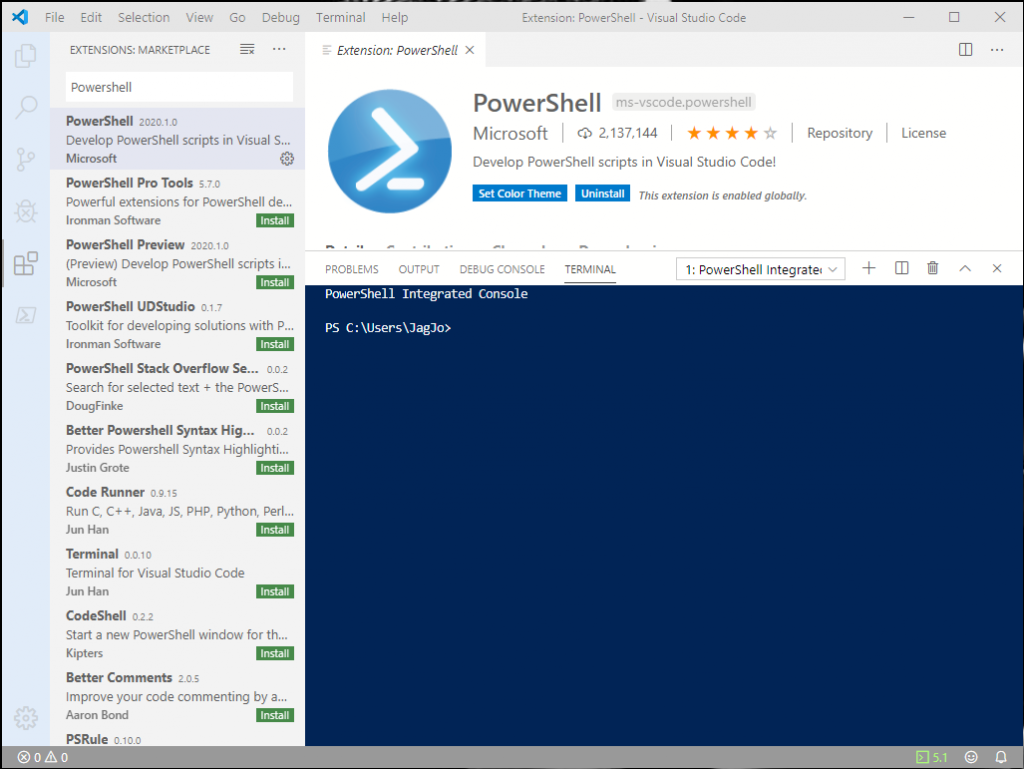Screen dimensions: 1024x769
Task: Open the Selection menu
Action: coord(144,18)
